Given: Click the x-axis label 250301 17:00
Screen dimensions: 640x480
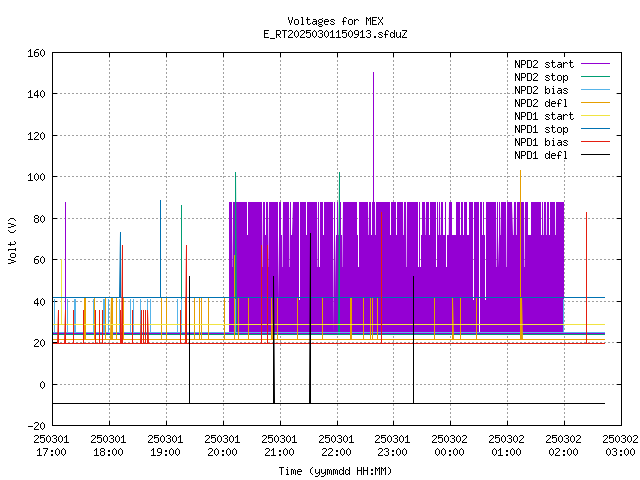Looking at the screenshot, I should [51, 446].
